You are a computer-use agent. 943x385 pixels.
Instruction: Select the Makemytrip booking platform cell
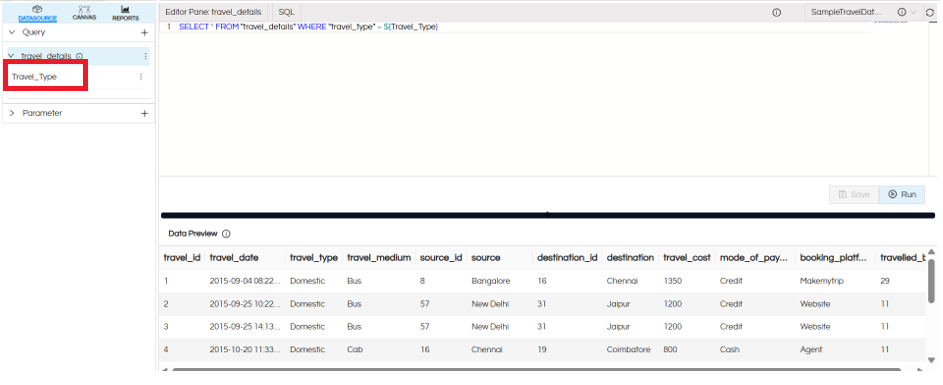tap(822, 281)
